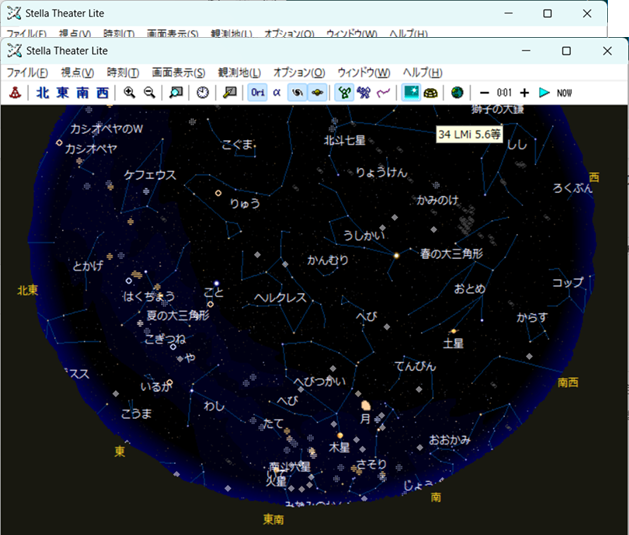This screenshot has height=535, width=629.
Task: Click the りょうけん constellation label
Action: tap(381, 172)
